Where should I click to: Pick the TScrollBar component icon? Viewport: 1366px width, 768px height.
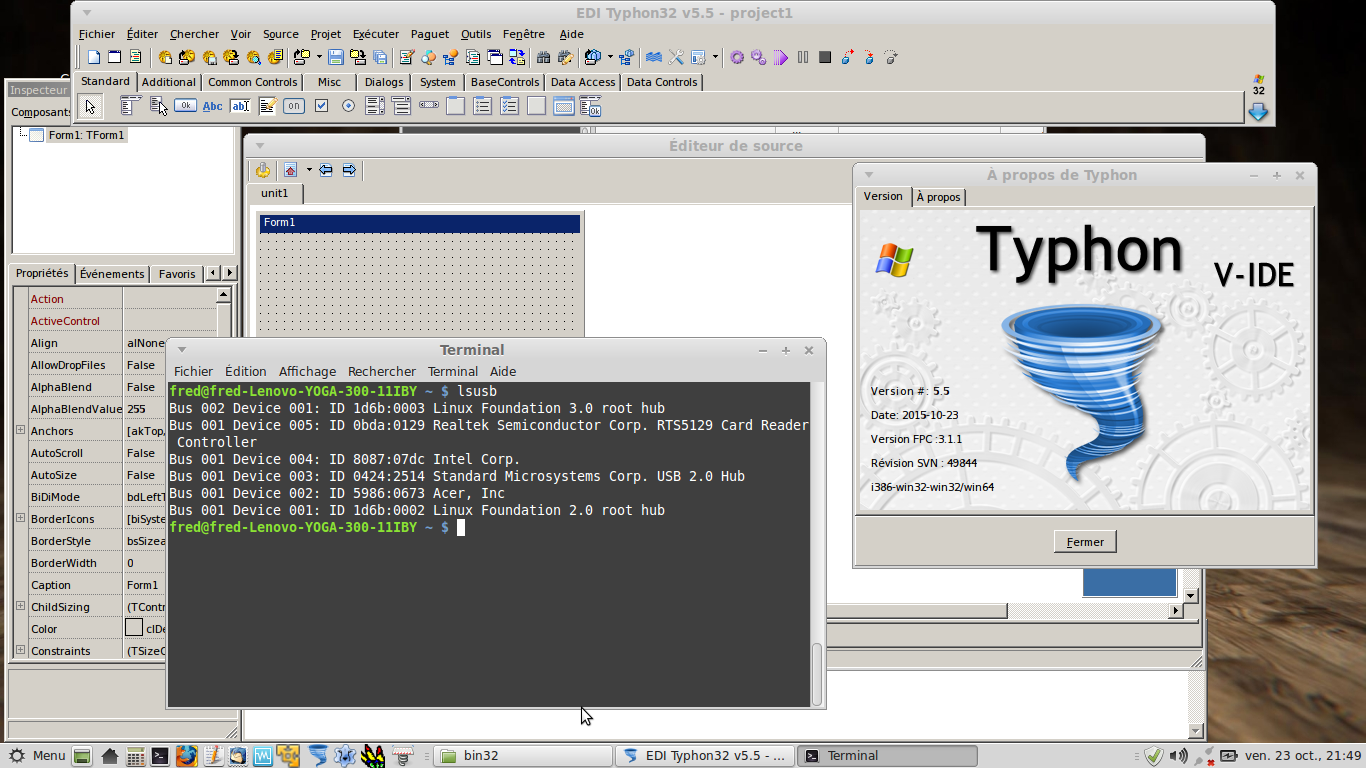pos(429,106)
